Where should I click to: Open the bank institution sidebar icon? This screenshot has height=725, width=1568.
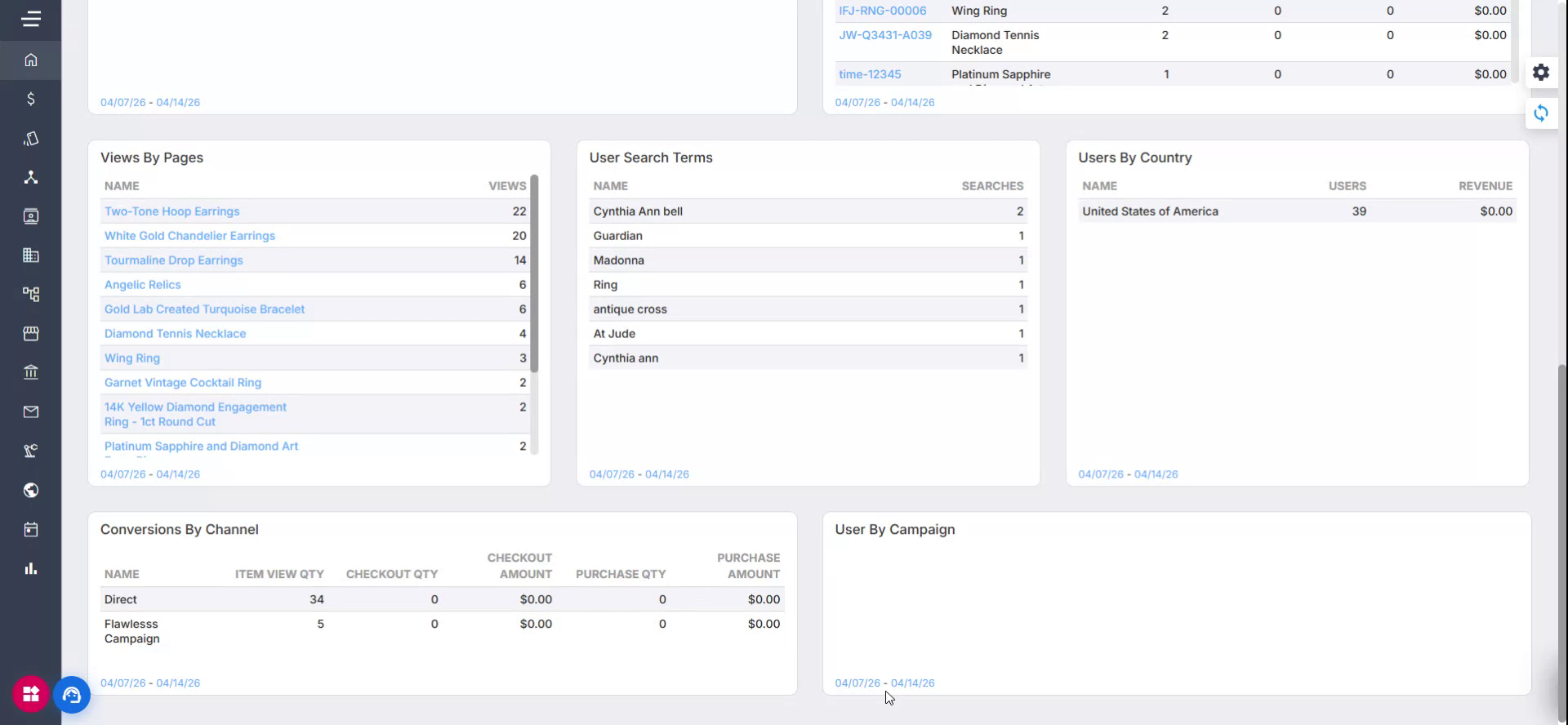[x=31, y=372]
